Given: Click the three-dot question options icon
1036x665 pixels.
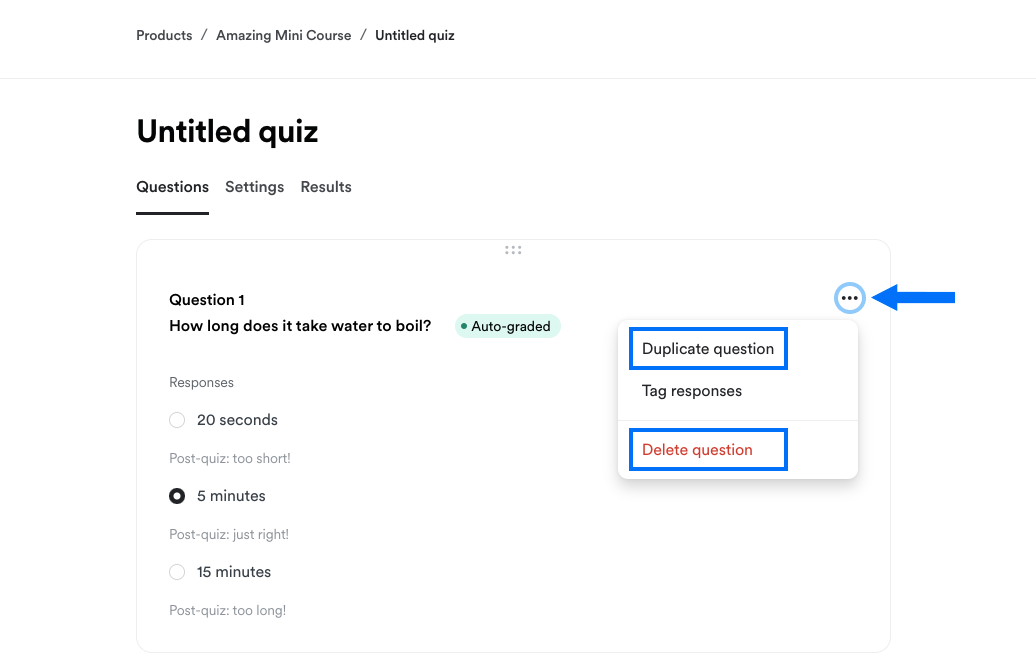Looking at the screenshot, I should pos(849,298).
